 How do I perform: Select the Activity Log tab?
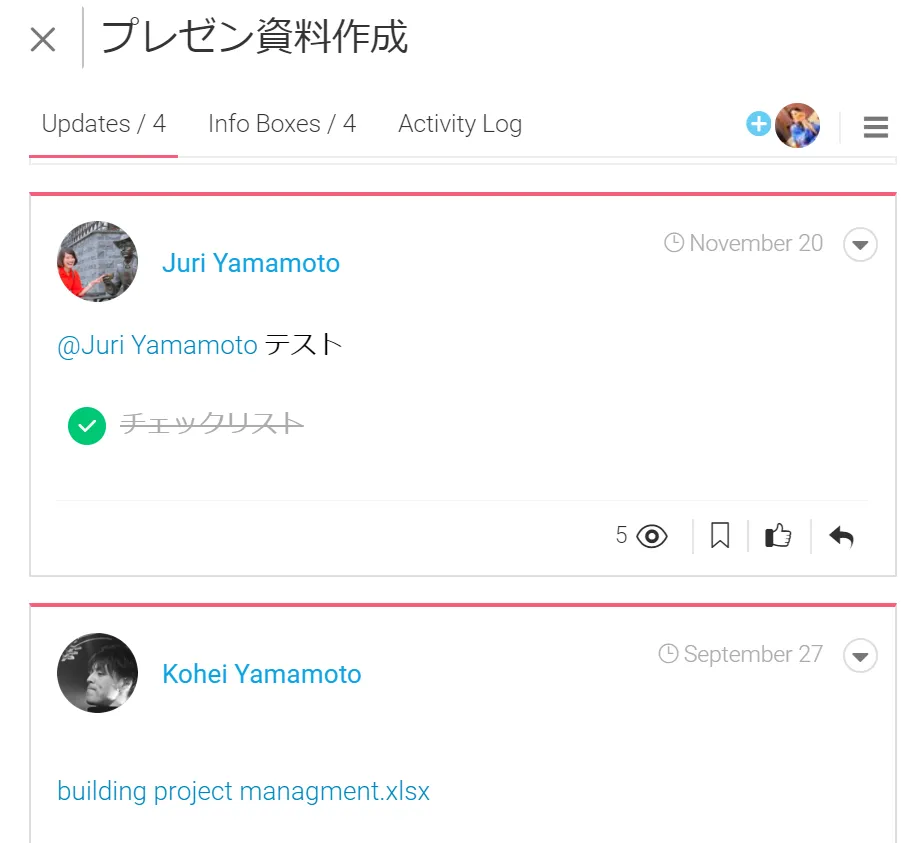pos(460,124)
